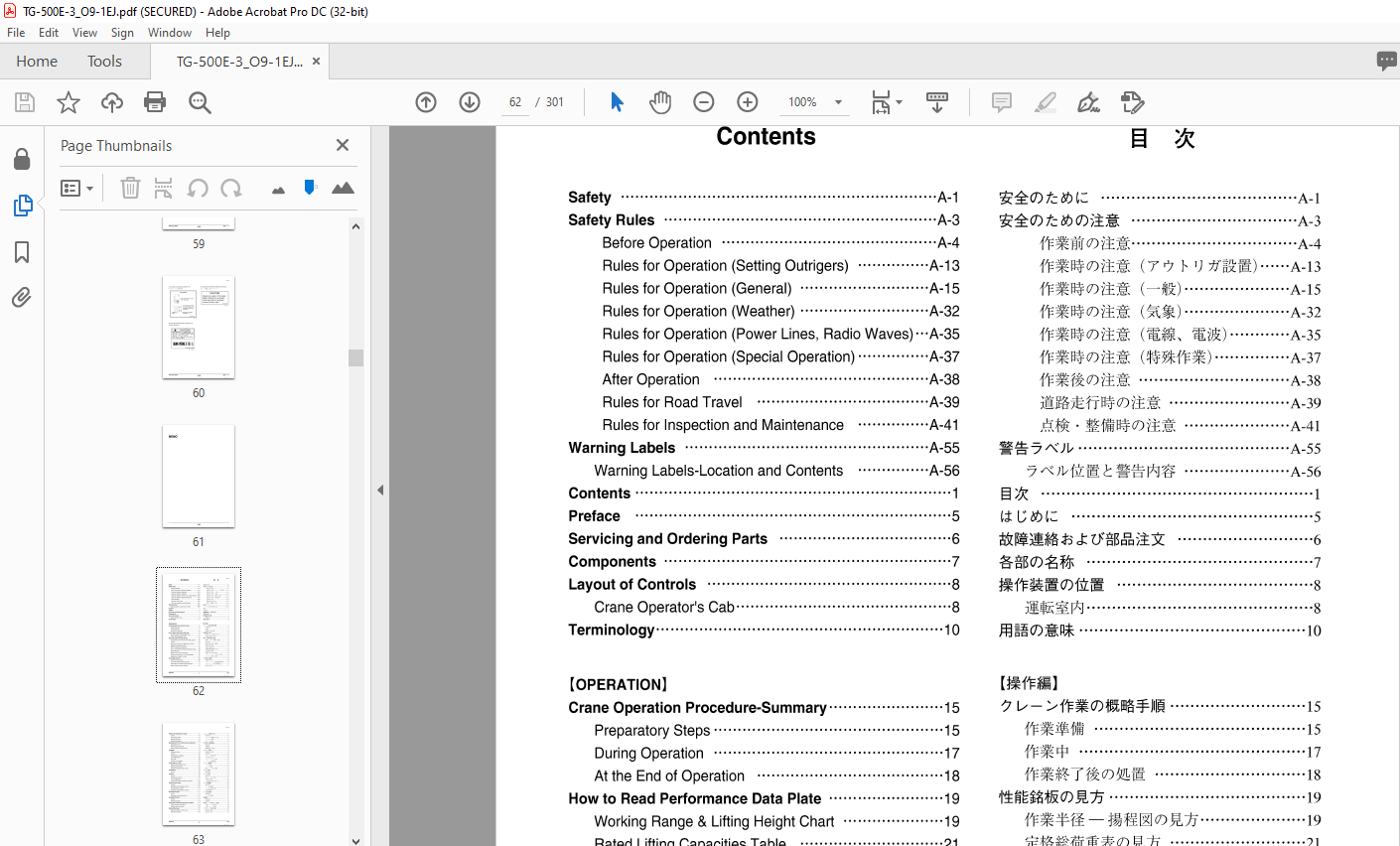Go to the next page (down arrow)

click(470, 102)
